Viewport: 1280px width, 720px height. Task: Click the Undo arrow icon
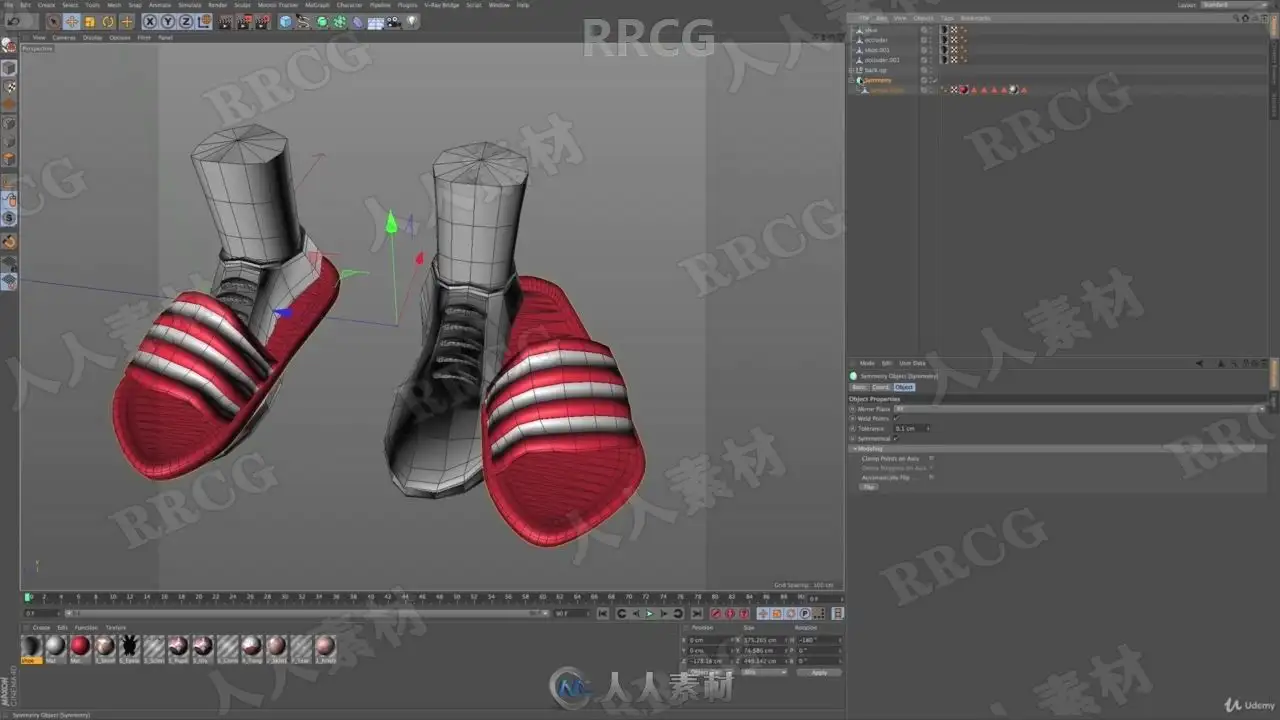(x=13, y=22)
